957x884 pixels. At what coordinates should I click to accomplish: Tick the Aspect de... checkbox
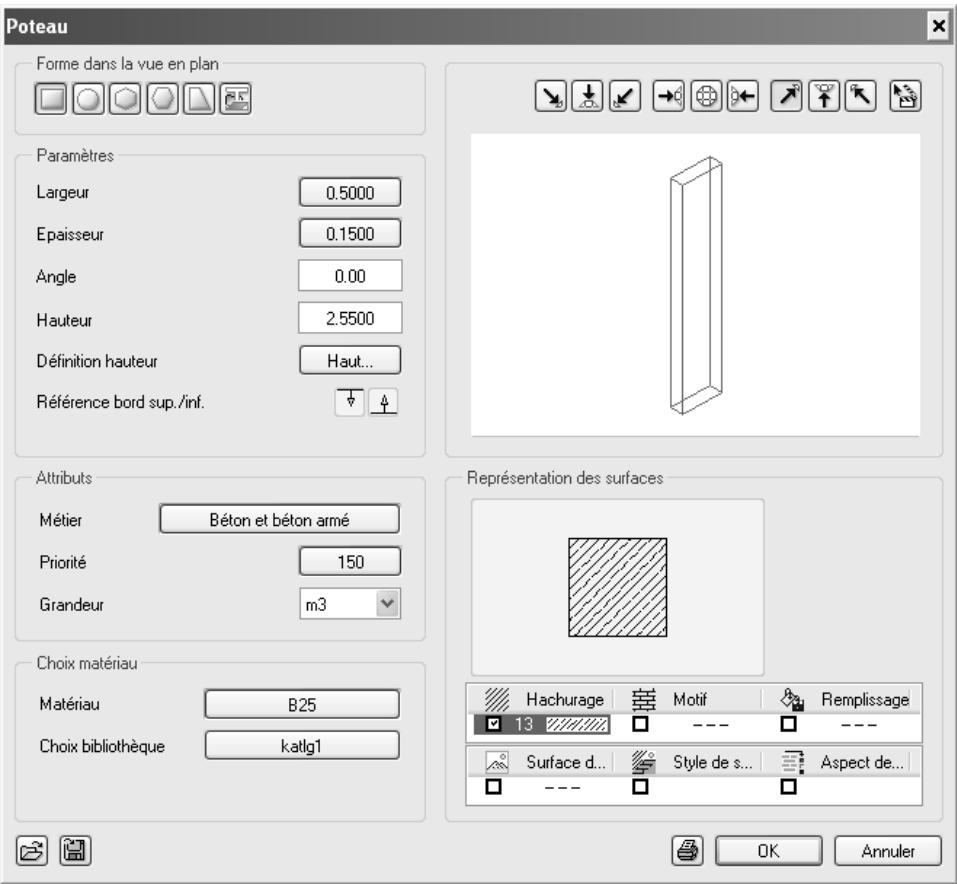coord(789,786)
